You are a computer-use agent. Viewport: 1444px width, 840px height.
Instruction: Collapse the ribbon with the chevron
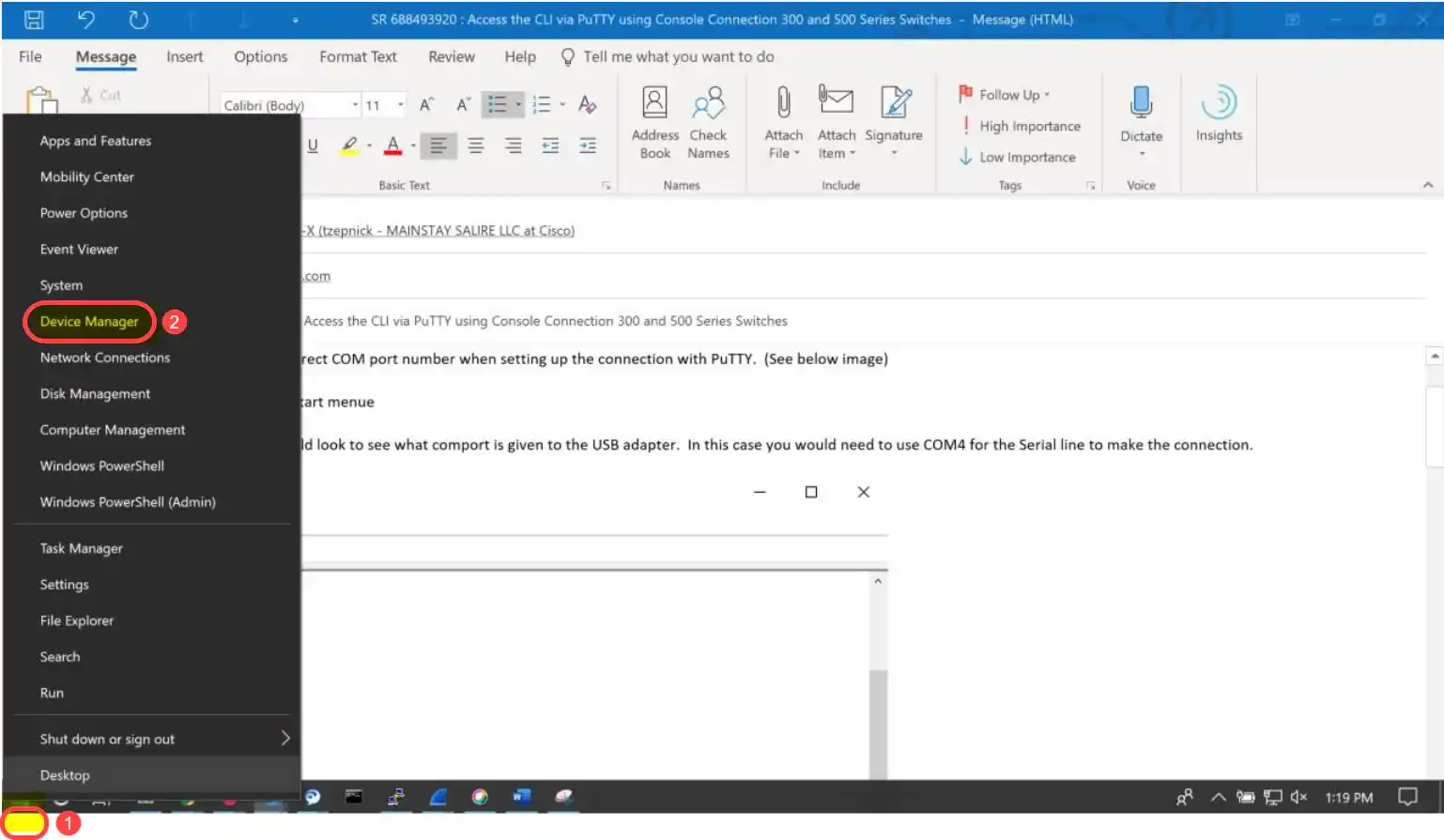coord(1427,185)
